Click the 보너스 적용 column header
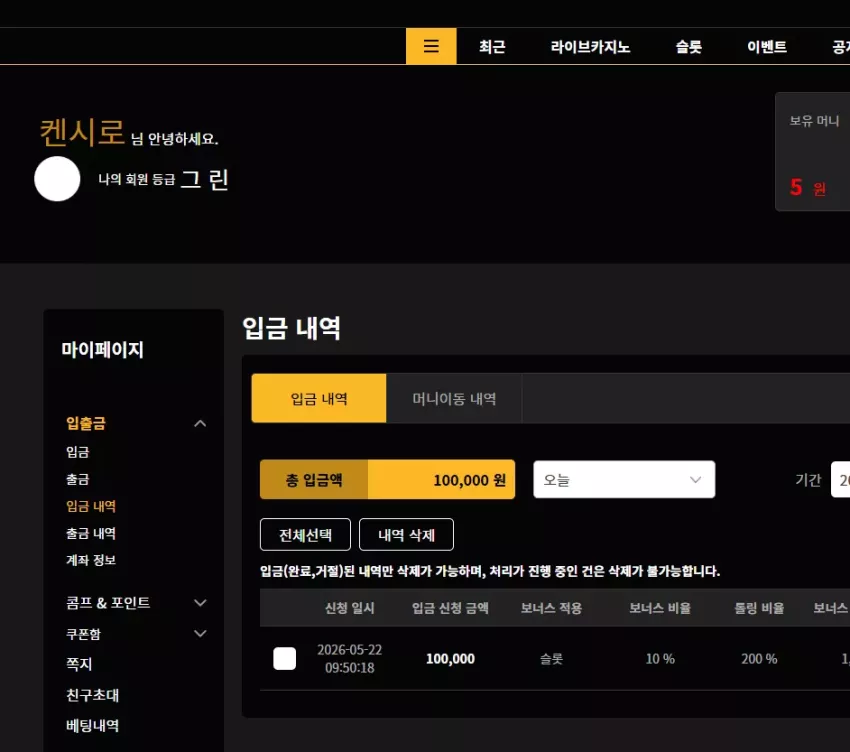The image size is (850, 752). click(551, 608)
